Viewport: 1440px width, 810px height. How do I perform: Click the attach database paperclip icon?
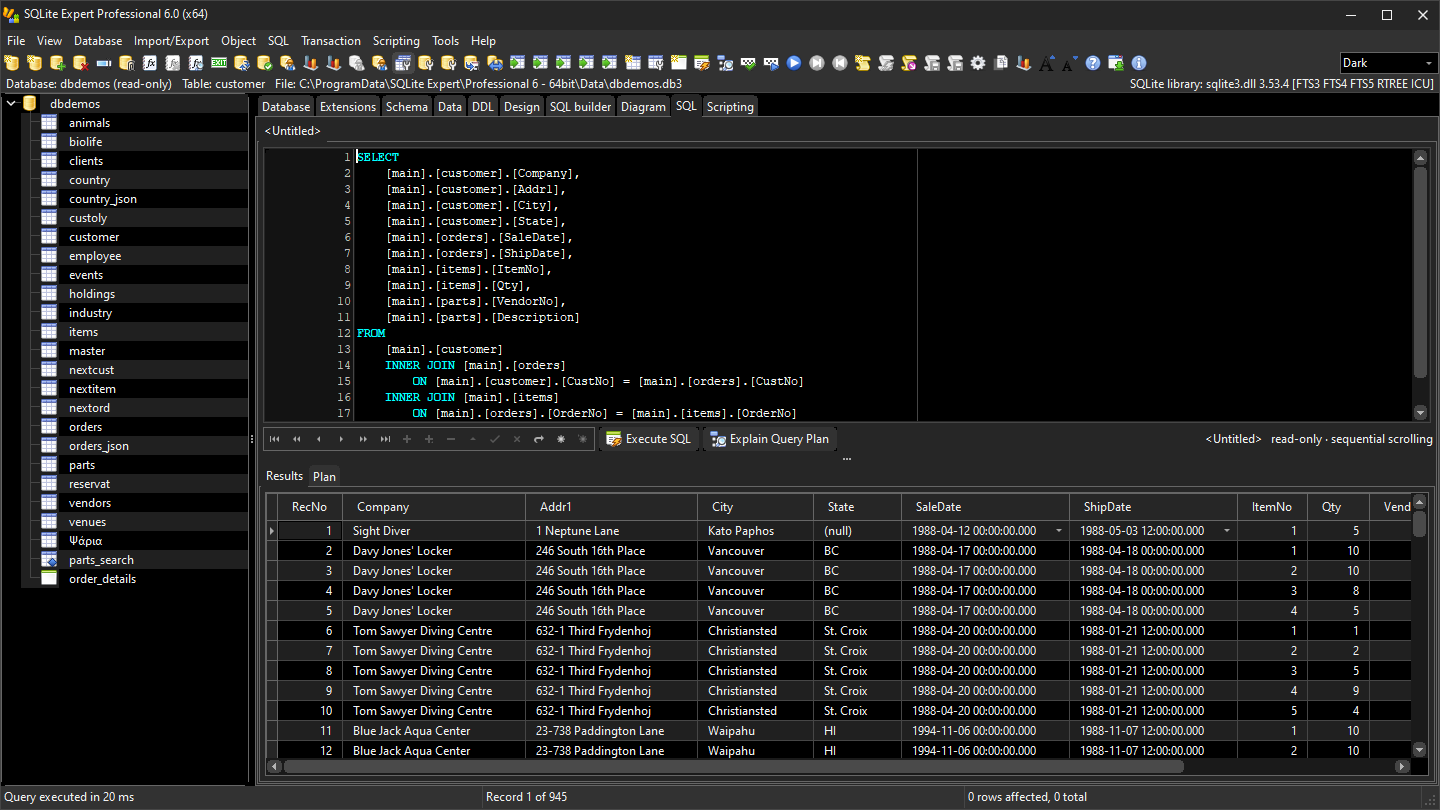[x=126, y=63]
